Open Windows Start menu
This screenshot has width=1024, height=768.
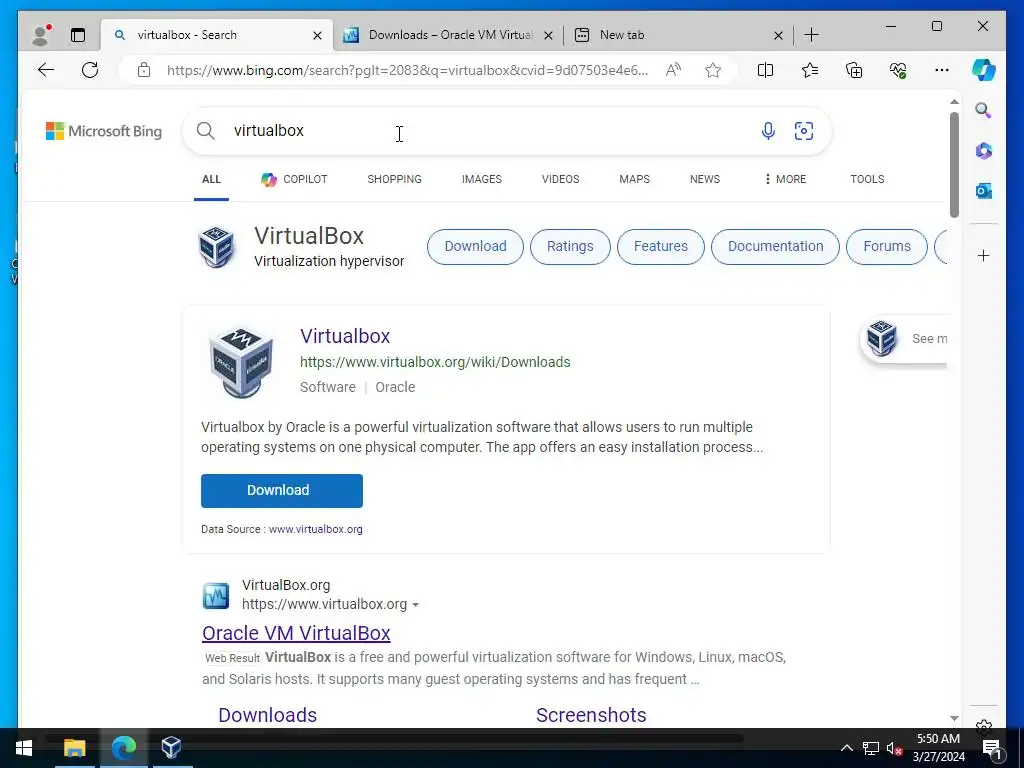pos(24,748)
